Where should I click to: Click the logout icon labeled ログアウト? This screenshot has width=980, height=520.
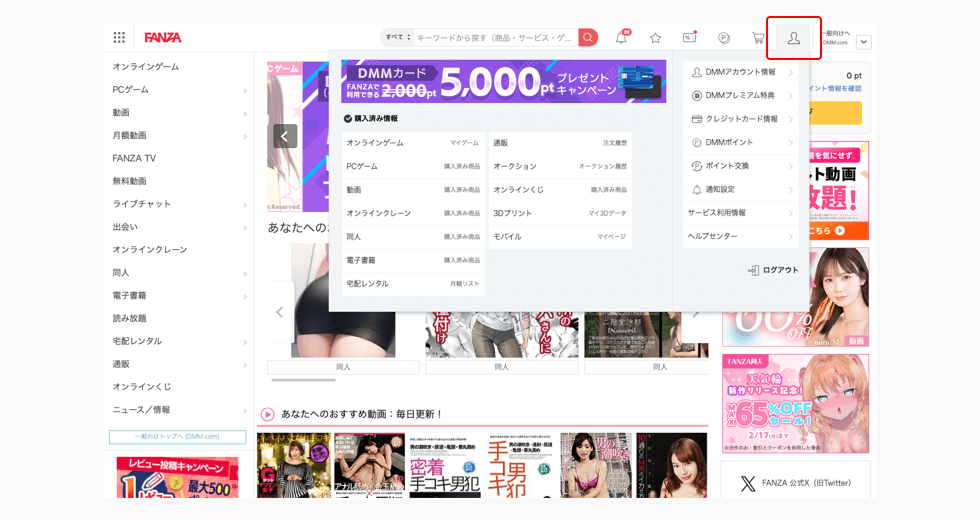pyautogui.click(x=773, y=270)
